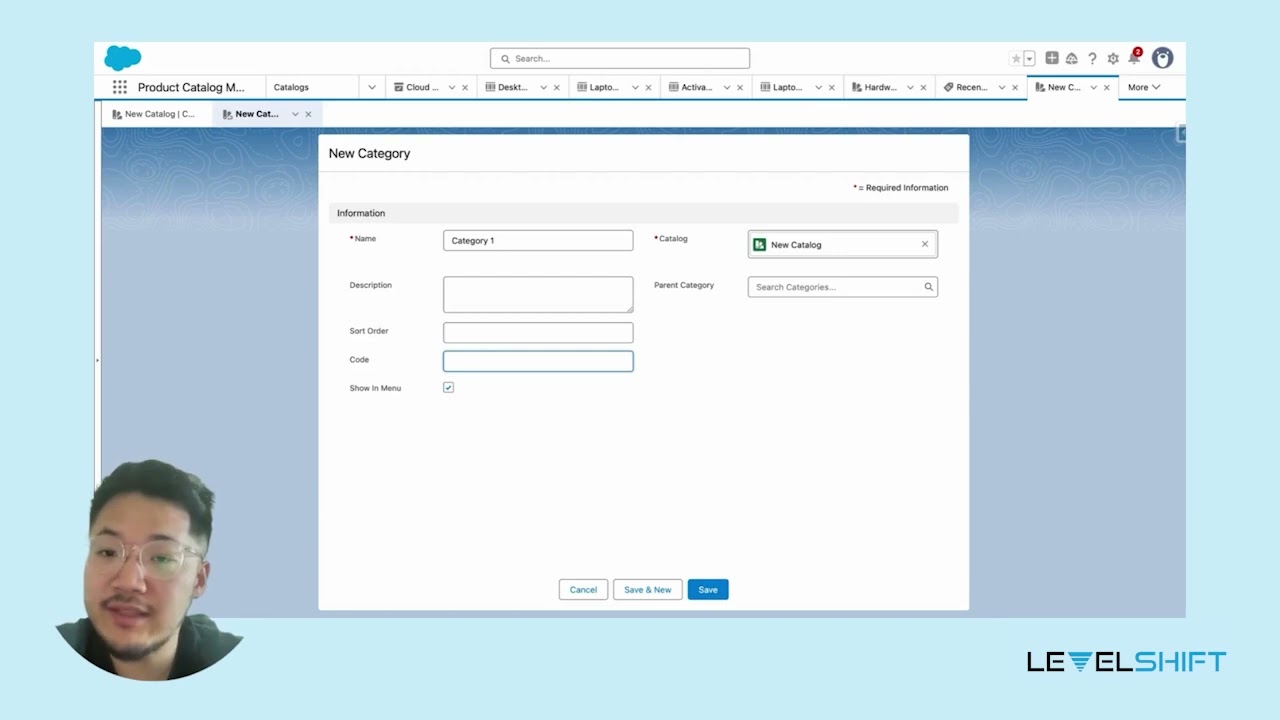This screenshot has height=720, width=1280.
Task: Add current page to Favorites star
Action: pyautogui.click(x=1016, y=59)
